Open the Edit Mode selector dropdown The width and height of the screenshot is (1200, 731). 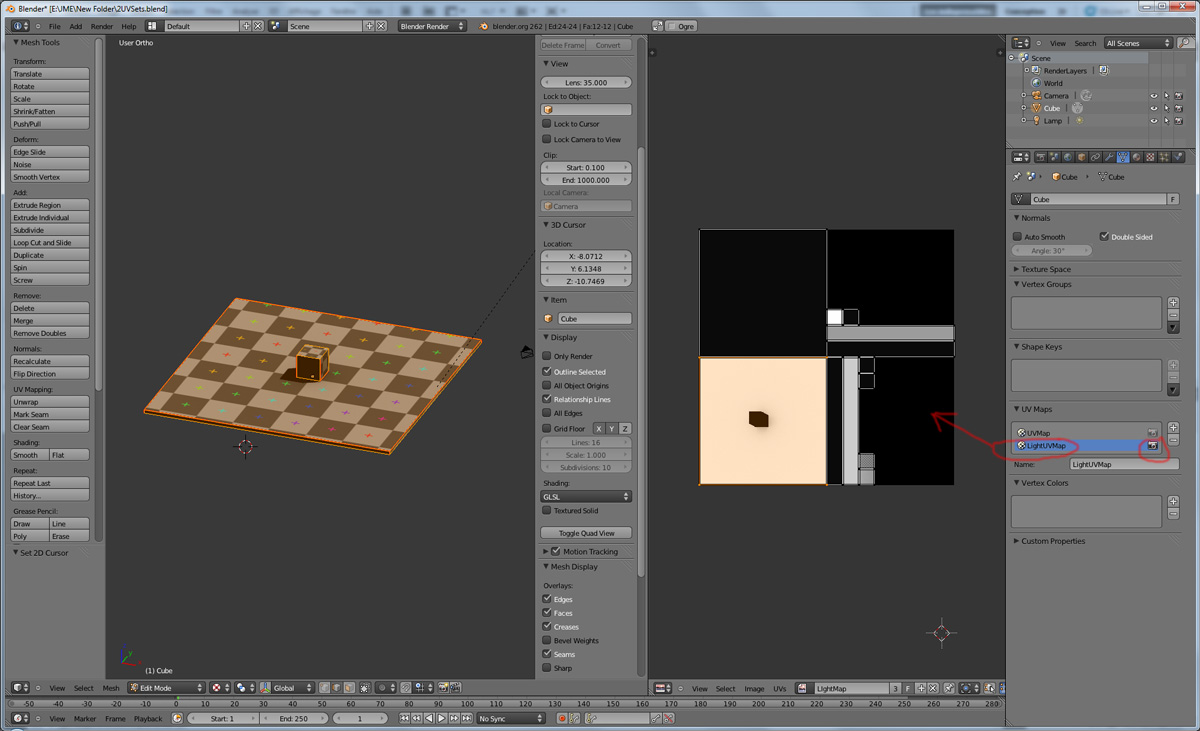[x=165, y=688]
